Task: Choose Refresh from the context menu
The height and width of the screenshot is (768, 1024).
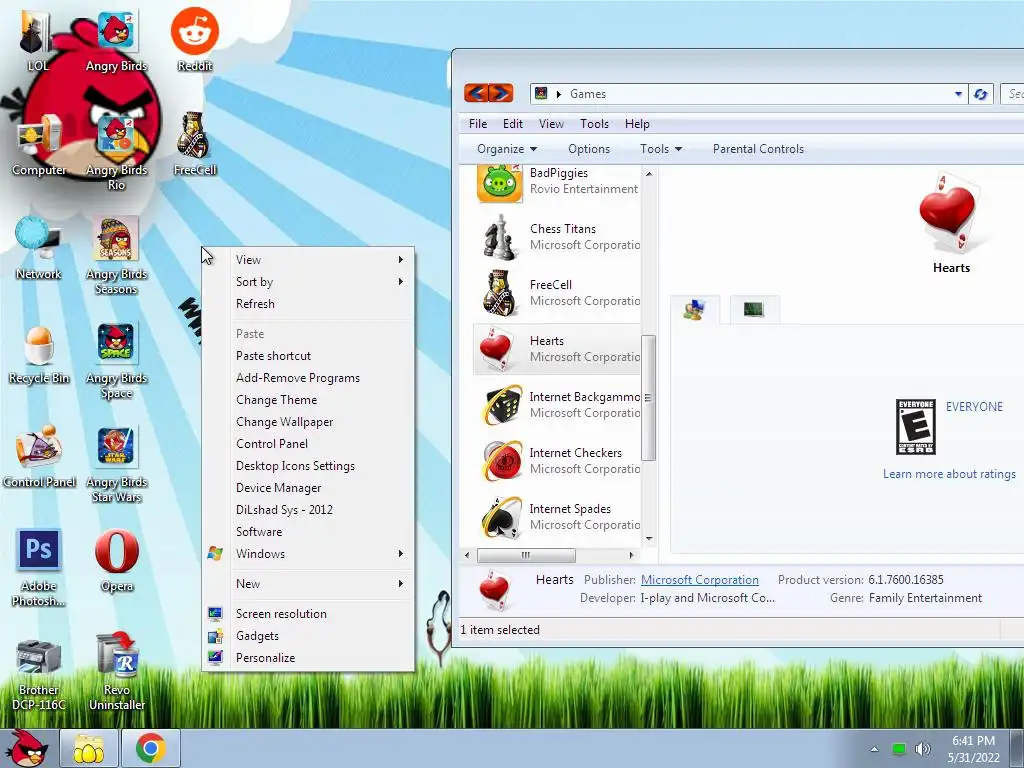Action: [308, 304]
